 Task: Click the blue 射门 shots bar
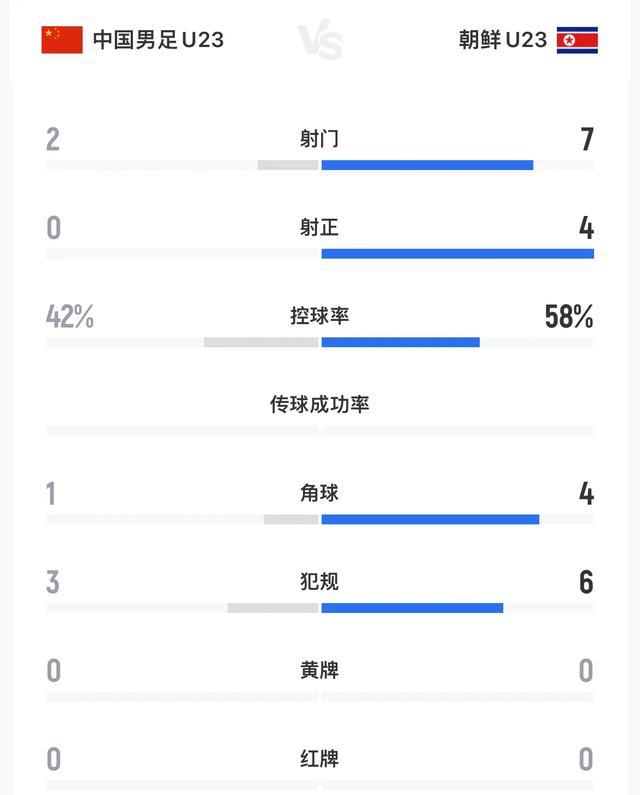(x=427, y=165)
